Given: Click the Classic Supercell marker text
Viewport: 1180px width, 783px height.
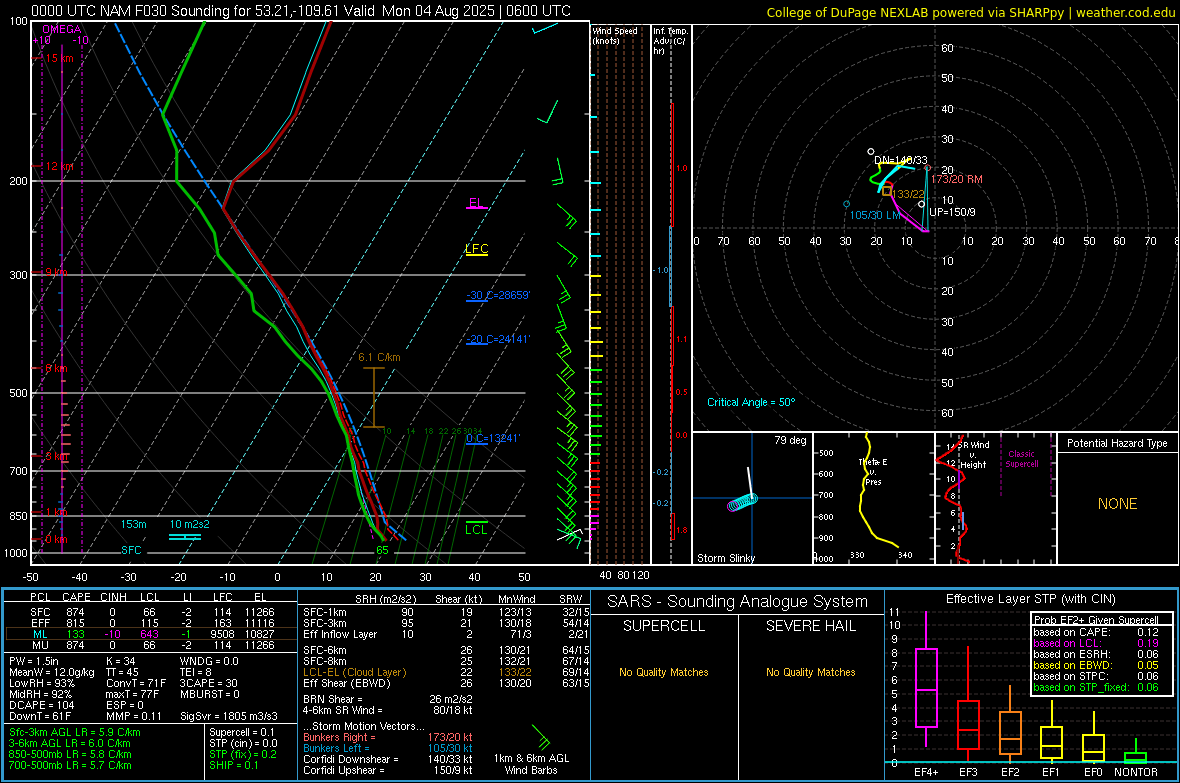Looking at the screenshot, I should click(1022, 459).
